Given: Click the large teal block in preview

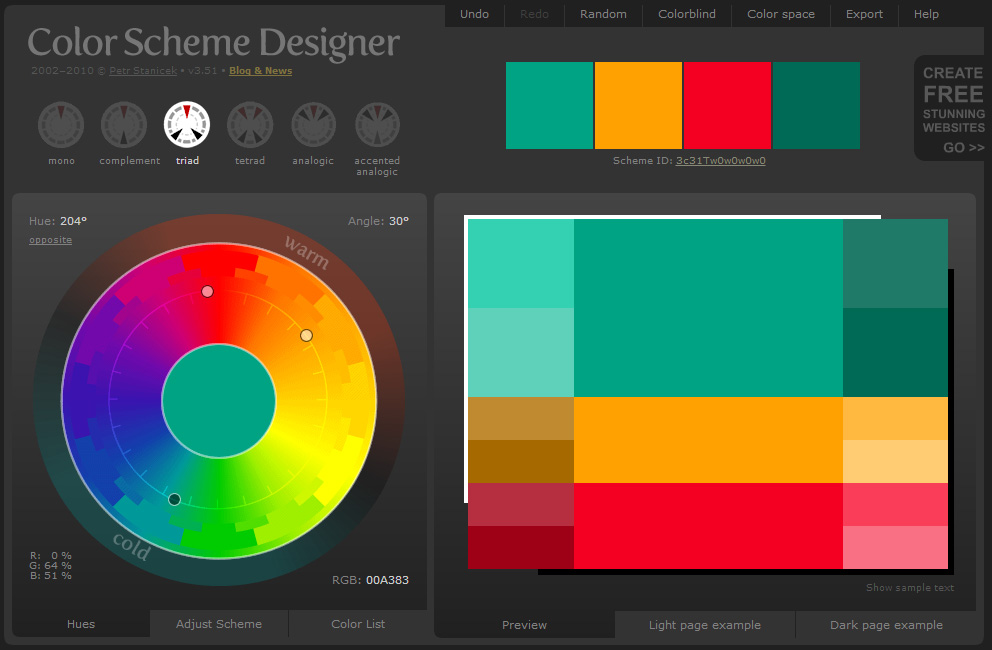Looking at the screenshot, I should pyautogui.click(x=708, y=308).
